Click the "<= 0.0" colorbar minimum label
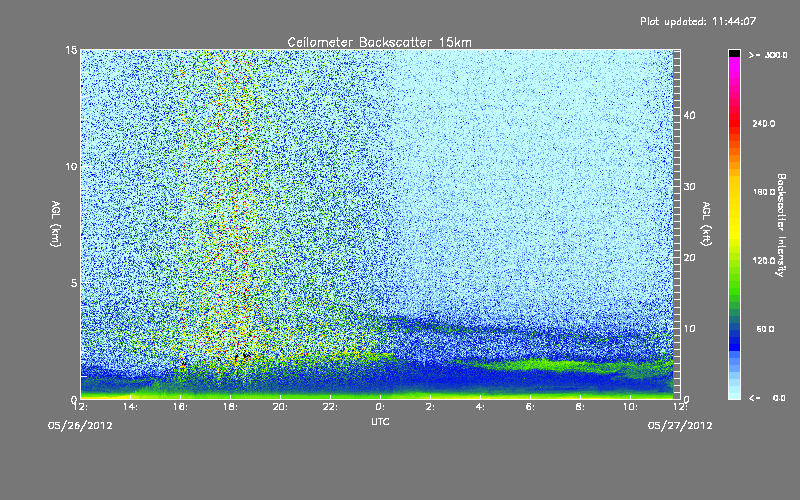Image resolution: width=800 pixels, height=500 pixels. 767,398
